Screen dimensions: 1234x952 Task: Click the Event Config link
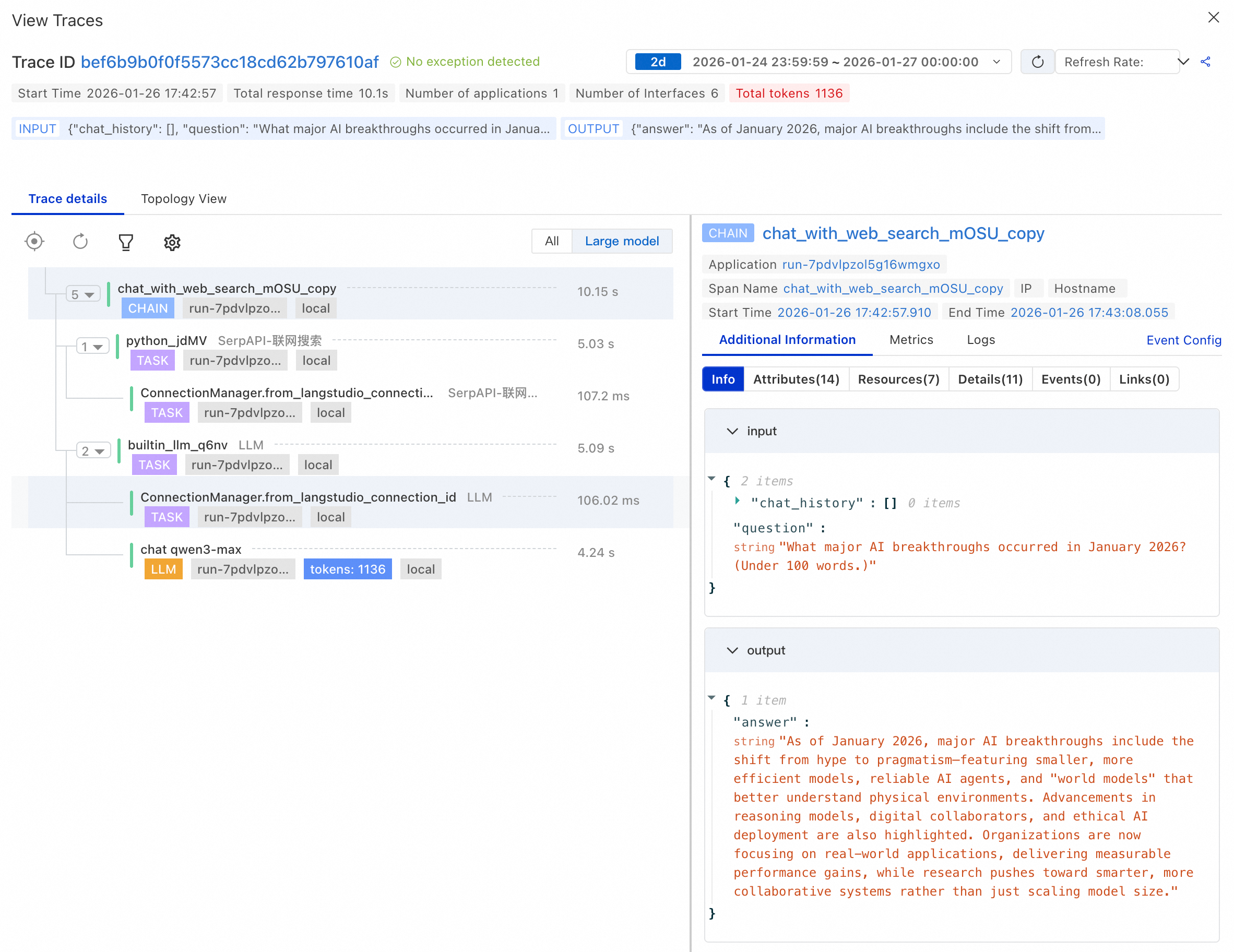point(1183,340)
